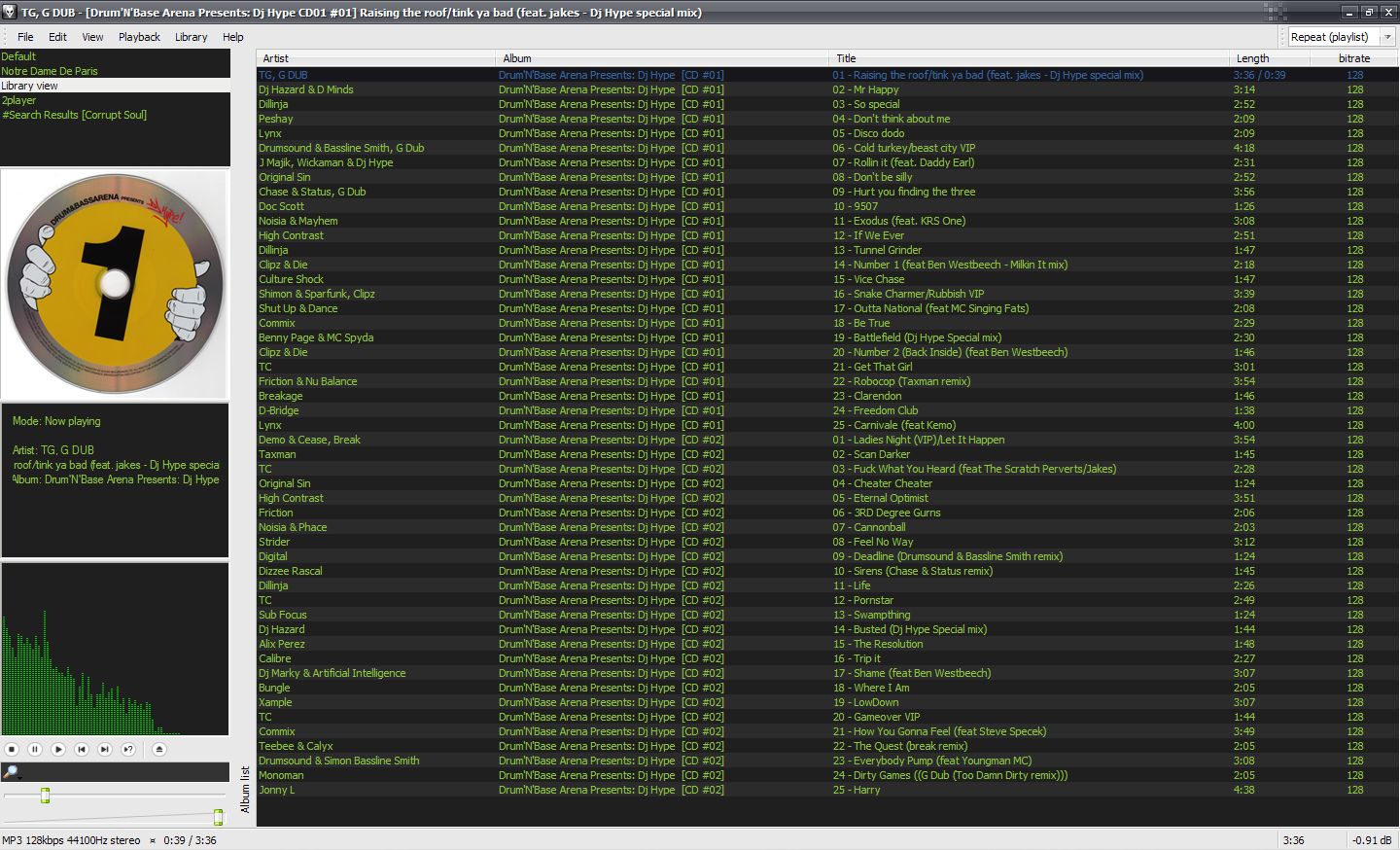Viewport: 1400px width, 850px height.
Task: Open the search magnifier dropdown
Action: tap(12, 771)
